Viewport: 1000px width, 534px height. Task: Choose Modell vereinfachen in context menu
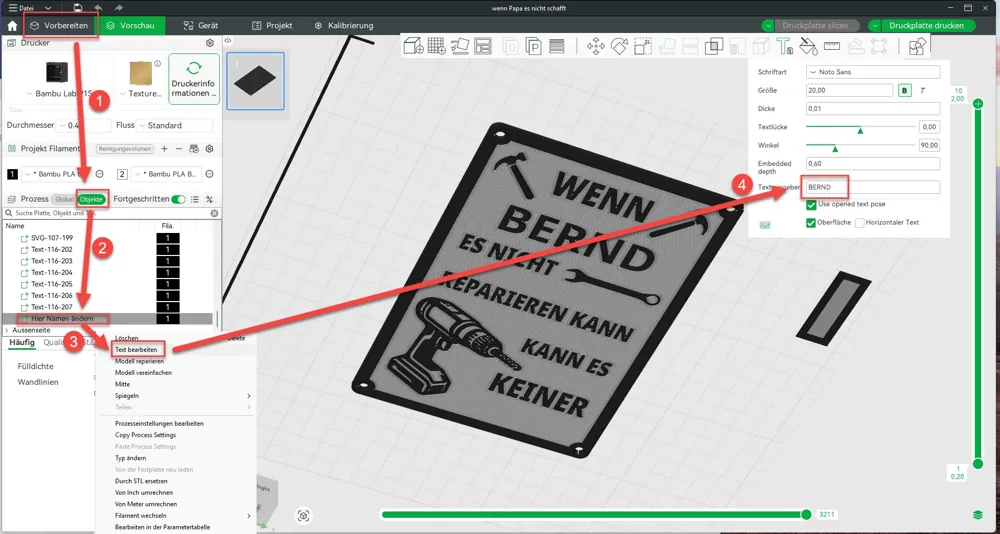pyautogui.click(x=143, y=373)
